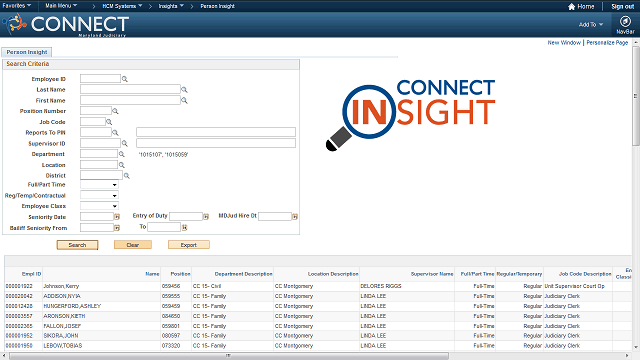Viewport: 640px width, 360px height.
Task: Open the NavBar compass icon
Action: tap(625, 21)
